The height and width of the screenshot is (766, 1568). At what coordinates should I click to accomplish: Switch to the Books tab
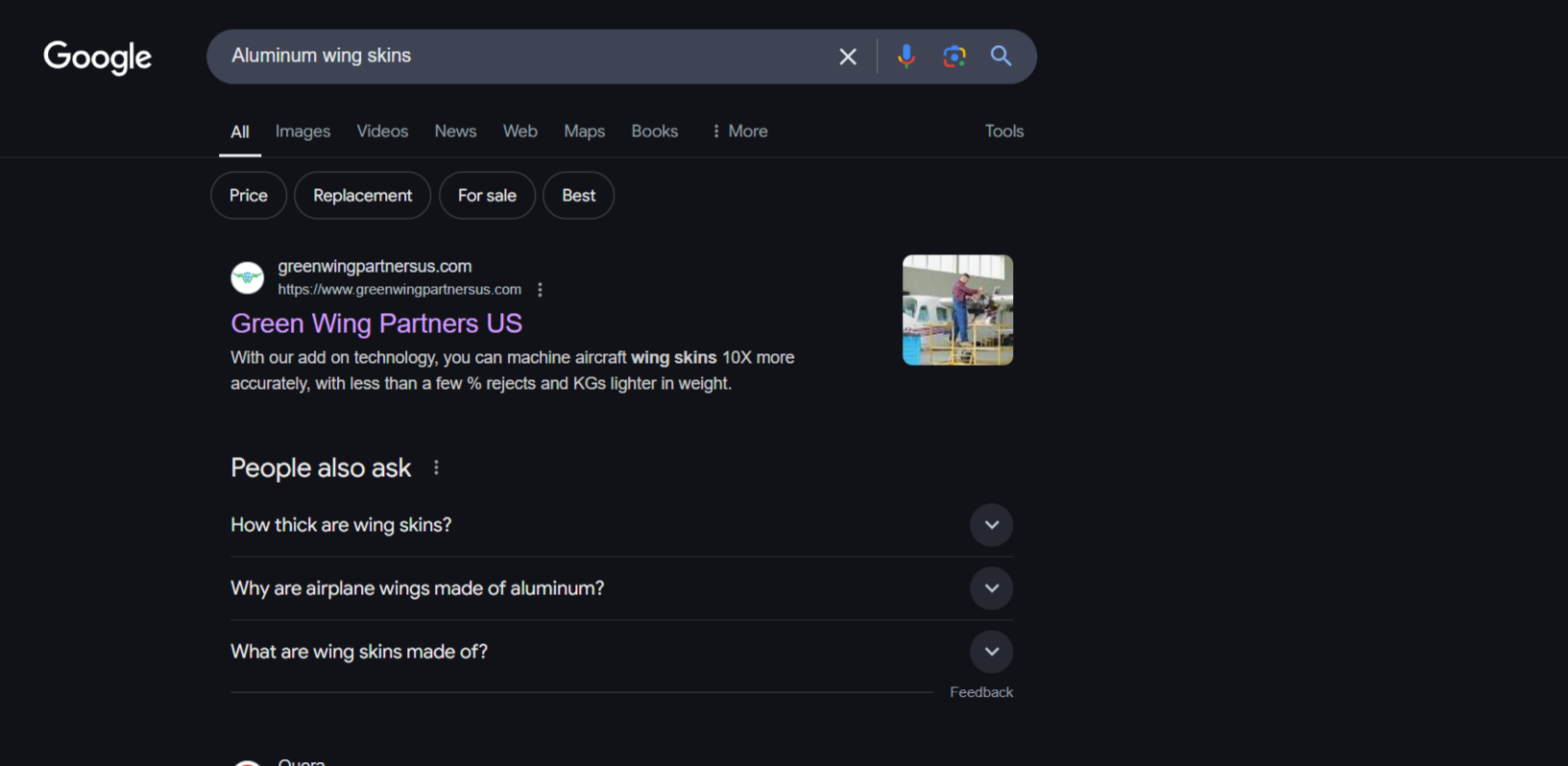click(x=655, y=132)
